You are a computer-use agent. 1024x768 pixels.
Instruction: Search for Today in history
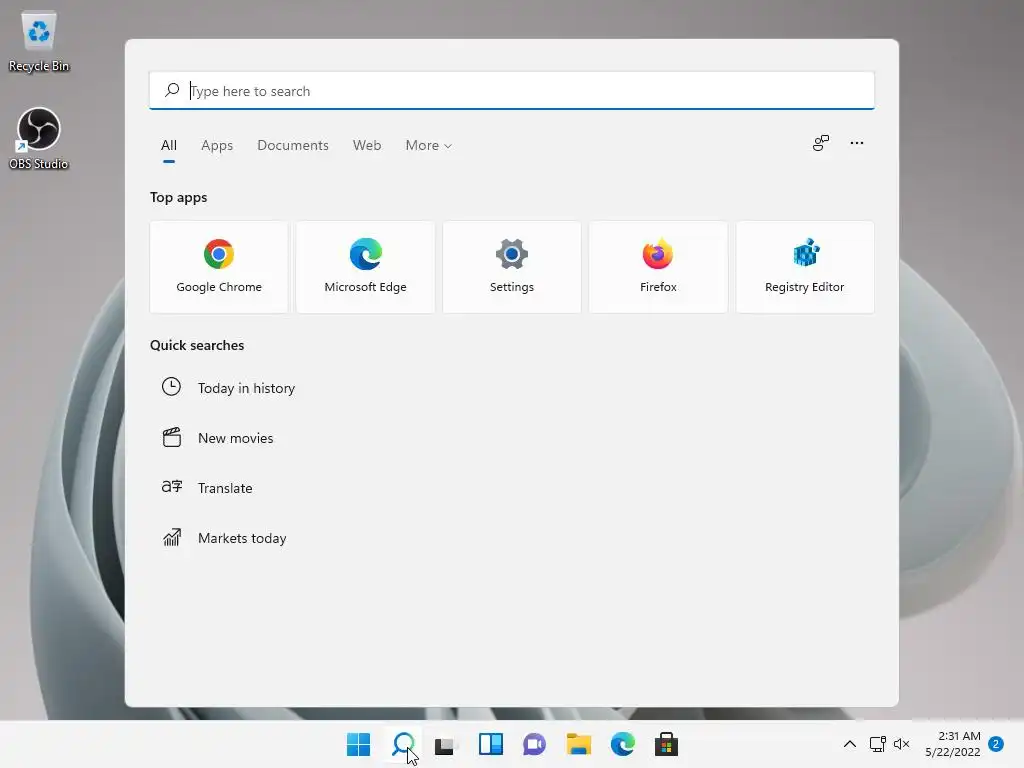(246, 388)
